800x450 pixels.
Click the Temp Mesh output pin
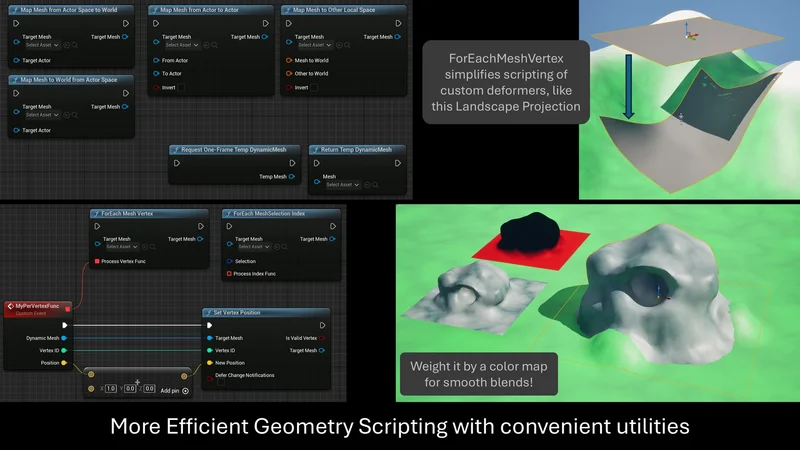[292, 177]
